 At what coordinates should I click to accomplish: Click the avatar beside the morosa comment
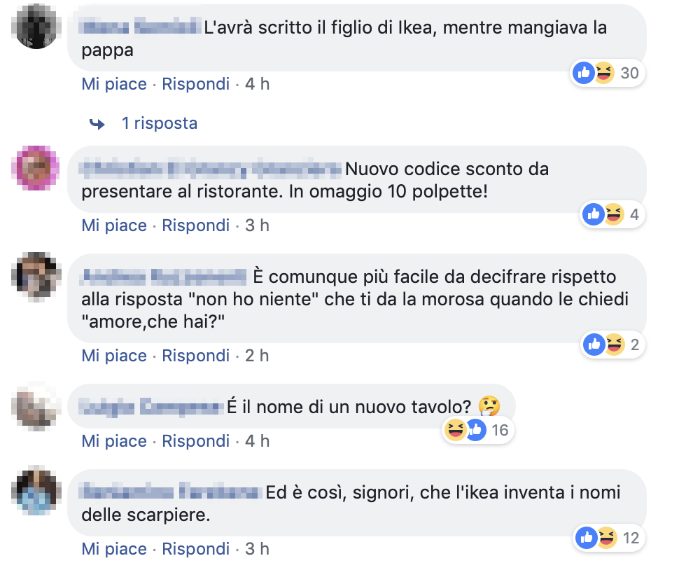(x=36, y=276)
